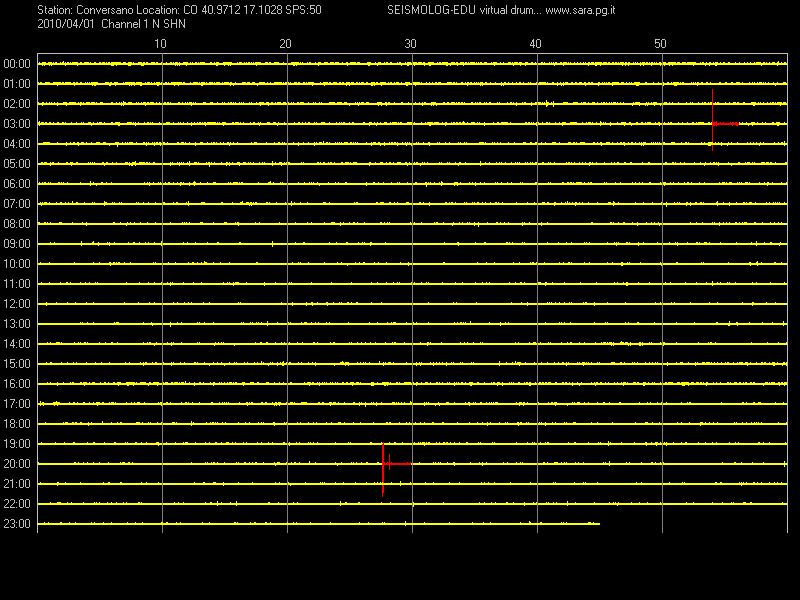This screenshot has width=800, height=600.
Task: Click the minute 10 axis label
Action: click(160, 44)
